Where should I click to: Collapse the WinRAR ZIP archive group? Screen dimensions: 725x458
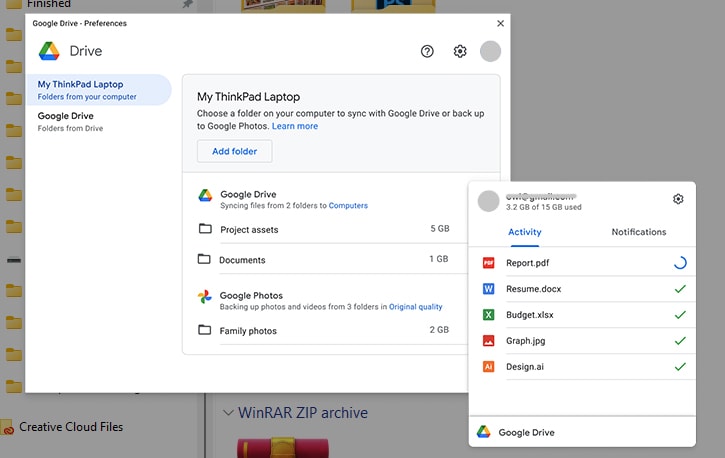click(228, 412)
